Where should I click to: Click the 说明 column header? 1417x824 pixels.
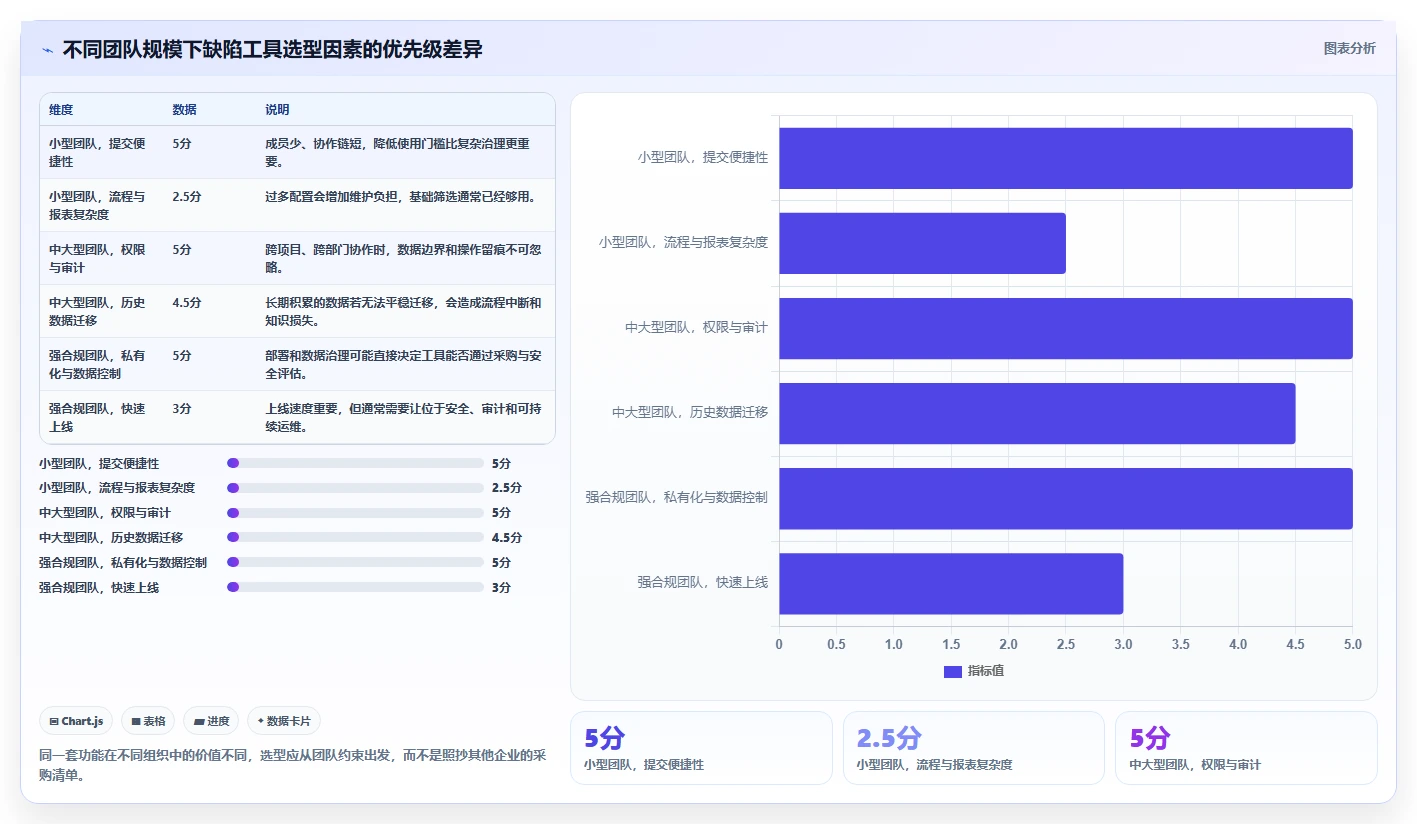(x=277, y=110)
